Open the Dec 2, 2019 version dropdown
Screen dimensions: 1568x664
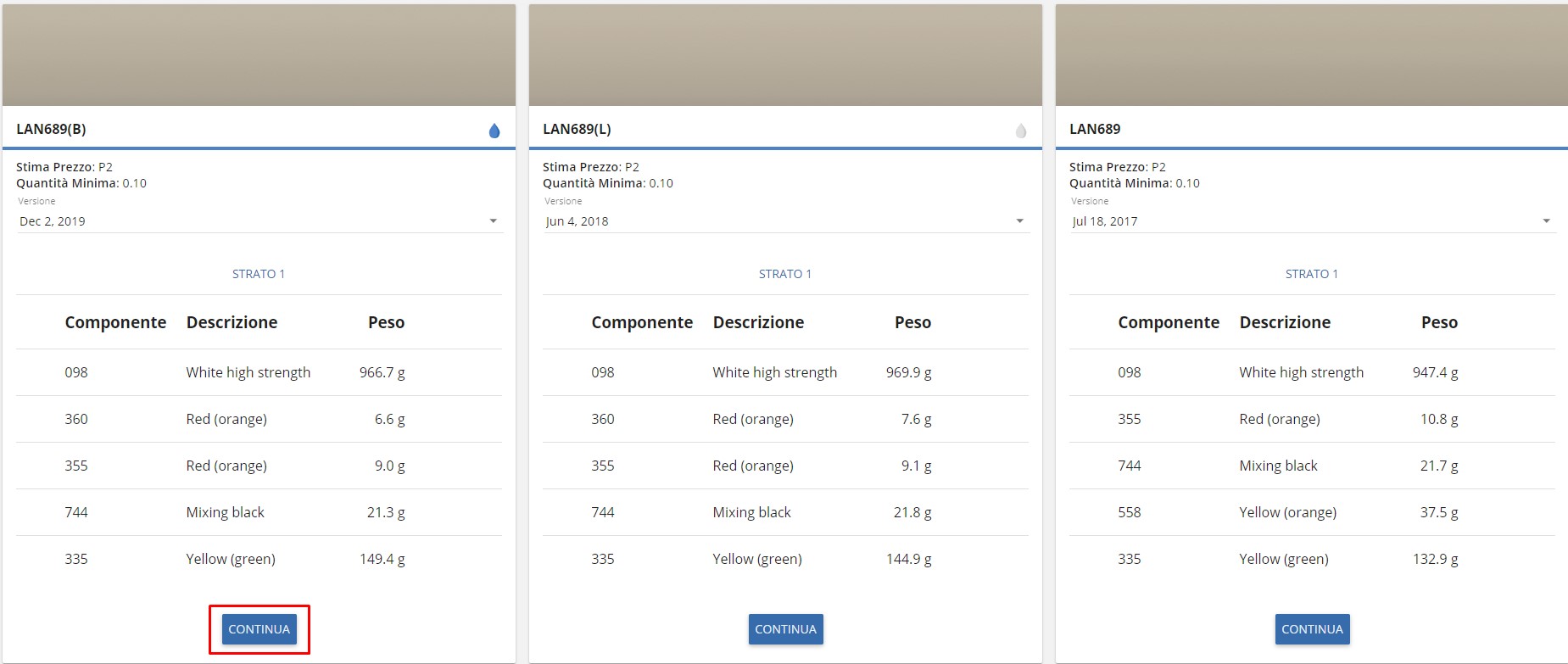pos(259,221)
